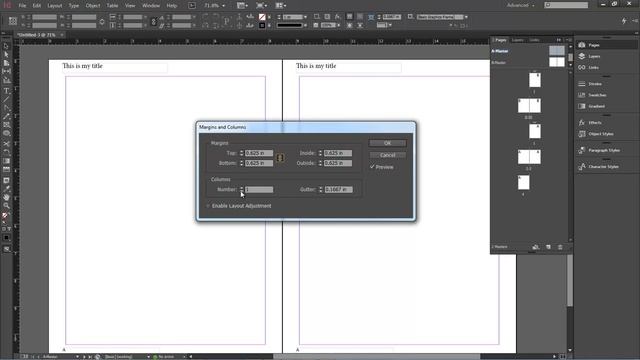The image size is (640, 360).
Task: Click into the Gutter field
Action: tap(338, 189)
